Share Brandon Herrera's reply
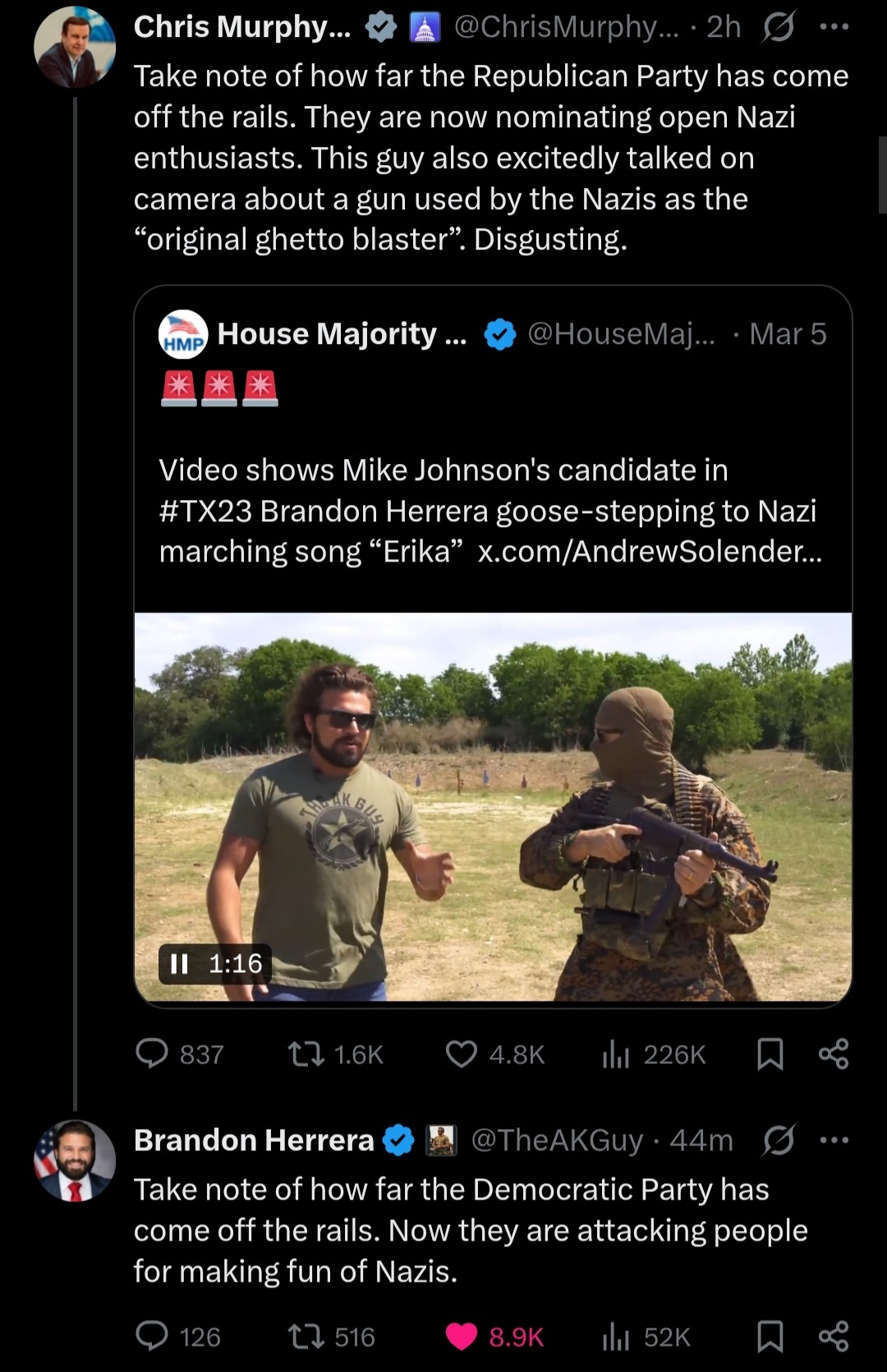Screen dimensions: 887x1372 833,1337
